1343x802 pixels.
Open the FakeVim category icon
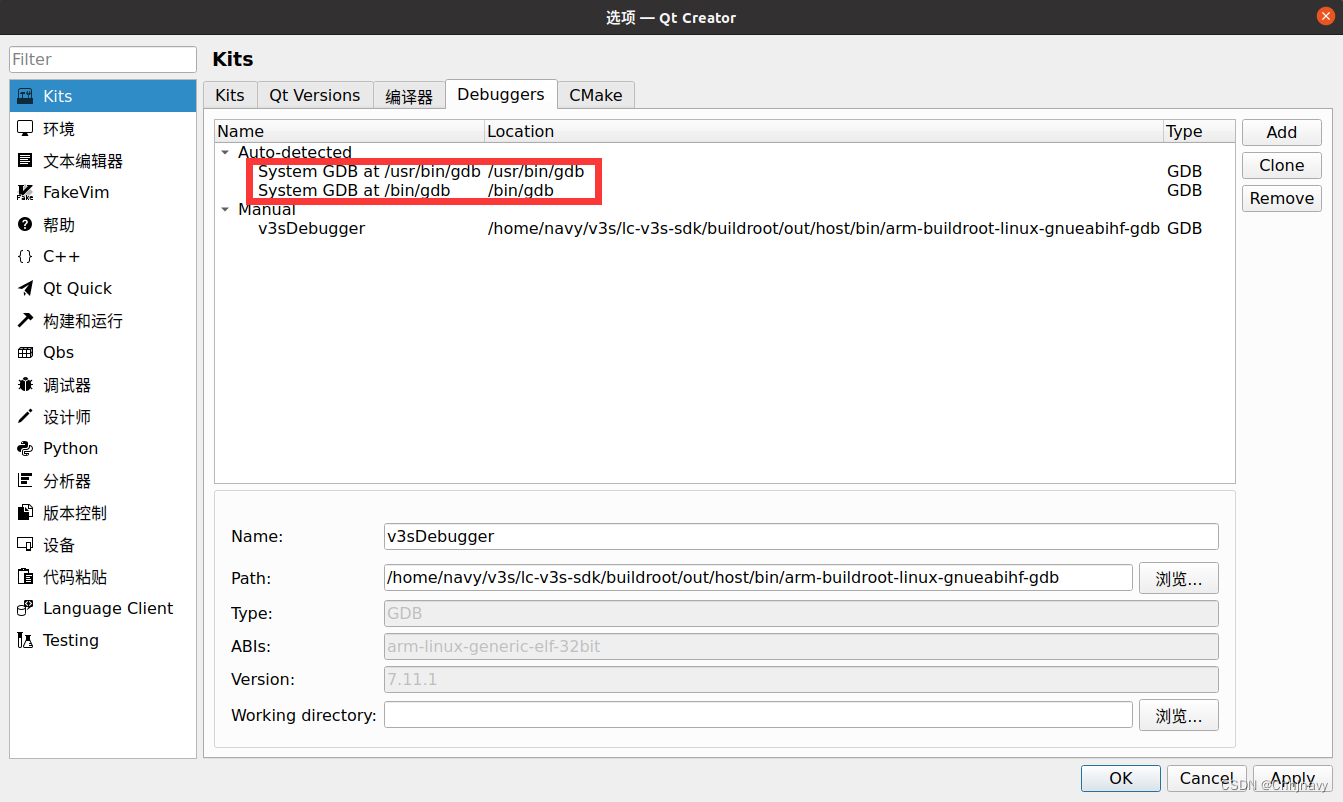click(x=26, y=192)
